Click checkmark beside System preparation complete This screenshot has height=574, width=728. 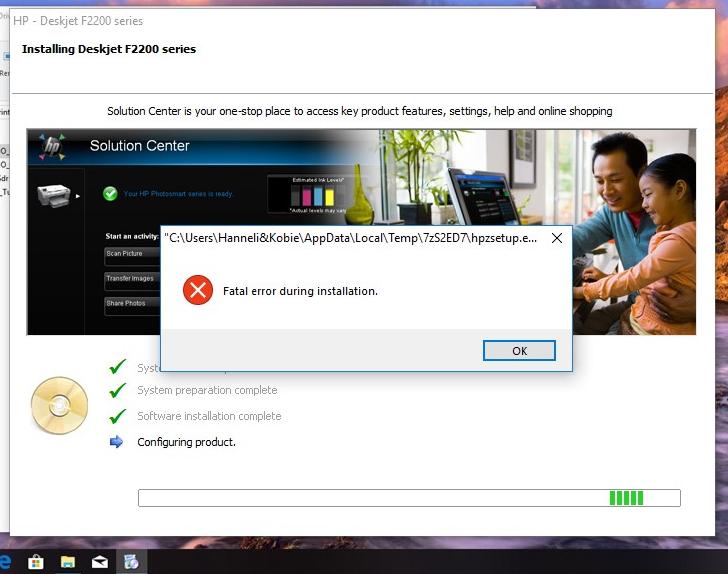117,390
